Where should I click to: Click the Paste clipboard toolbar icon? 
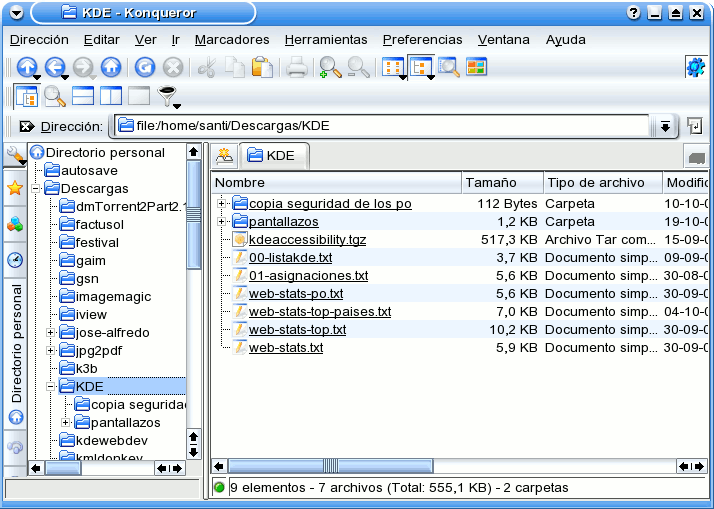[262, 68]
